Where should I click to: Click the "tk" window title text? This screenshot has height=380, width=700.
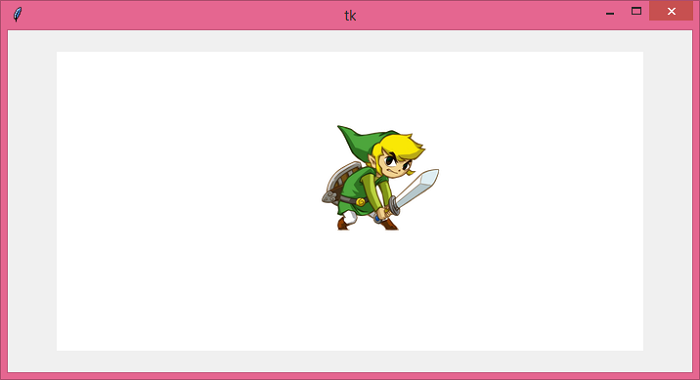tap(350, 16)
